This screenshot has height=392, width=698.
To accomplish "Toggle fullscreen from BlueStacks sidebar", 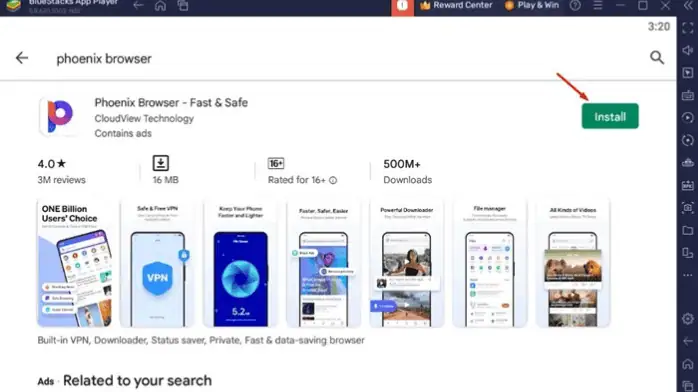I will (x=688, y=28).
